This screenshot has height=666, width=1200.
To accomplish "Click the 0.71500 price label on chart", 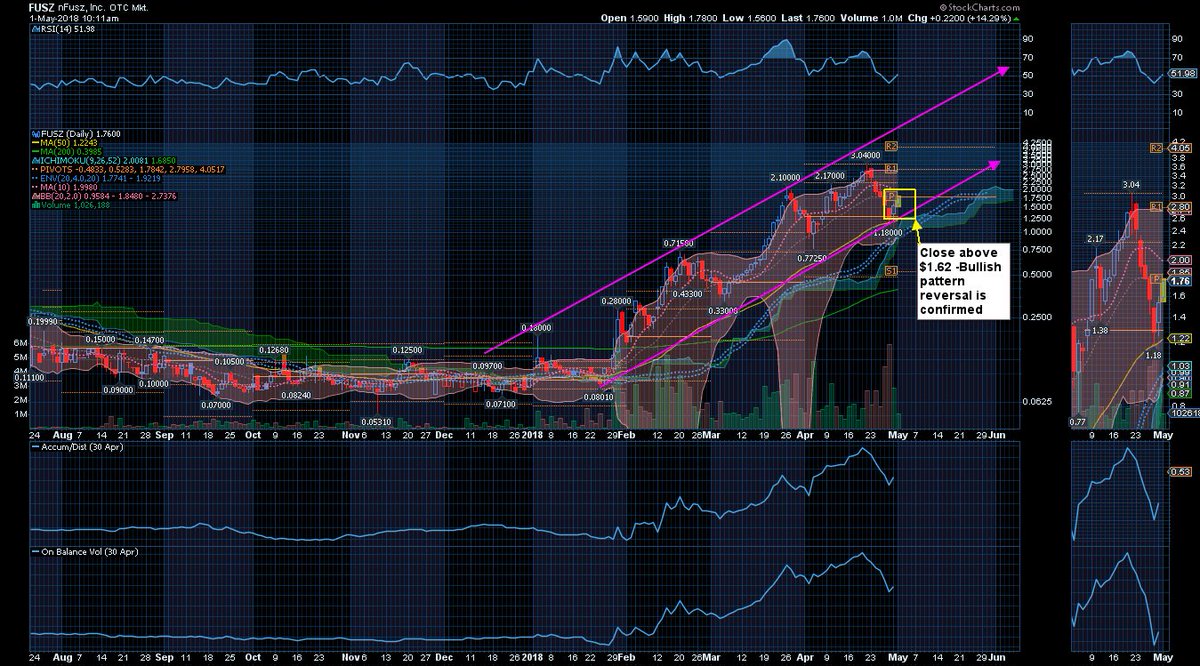I will (x=677, y=243).
